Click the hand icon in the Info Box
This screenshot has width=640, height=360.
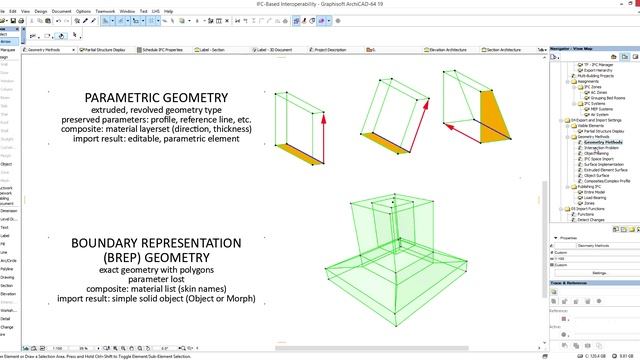coord(61,36)
